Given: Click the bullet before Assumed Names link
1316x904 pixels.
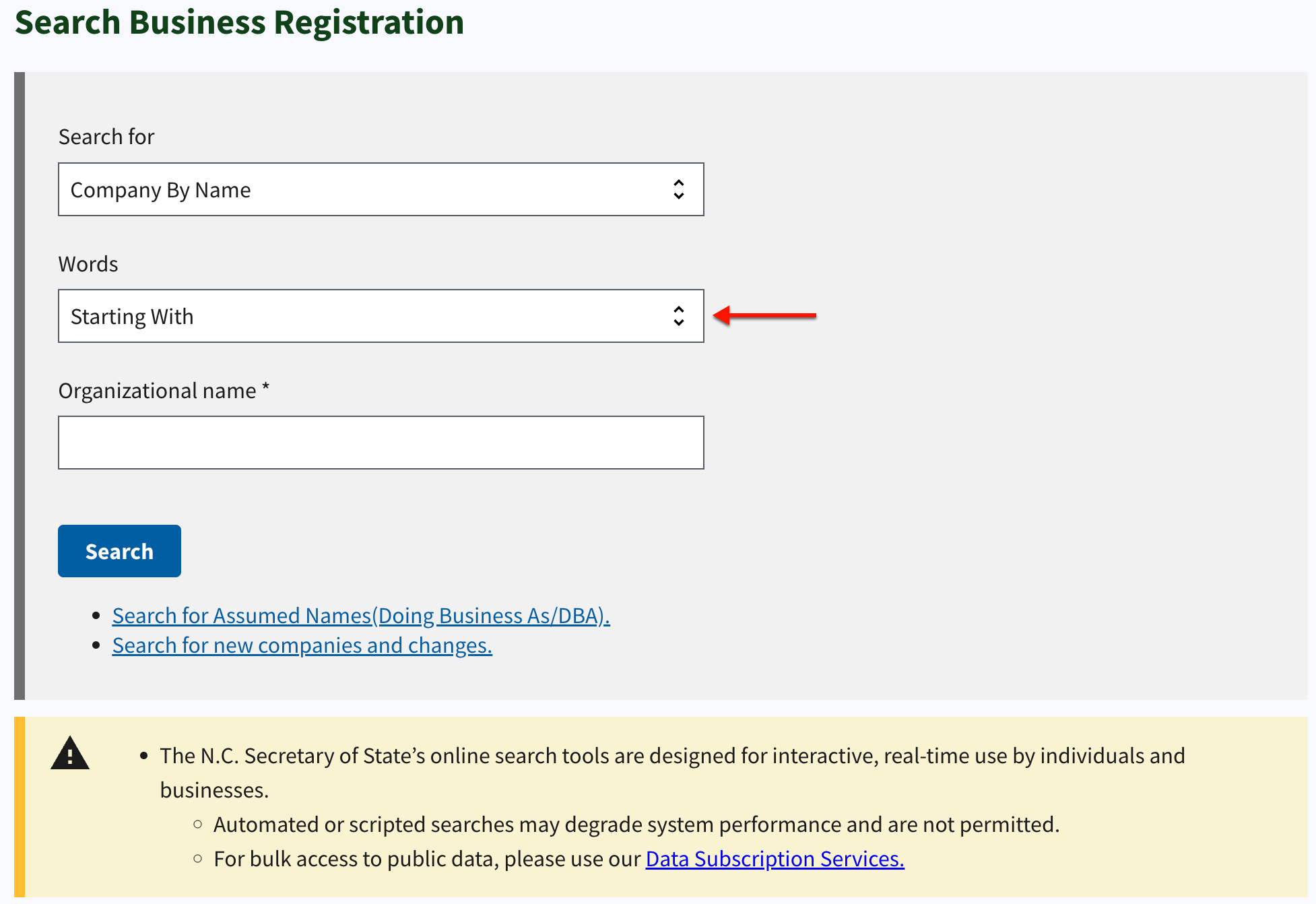Looking at the screenshot, I should click(x=96, y=616).
